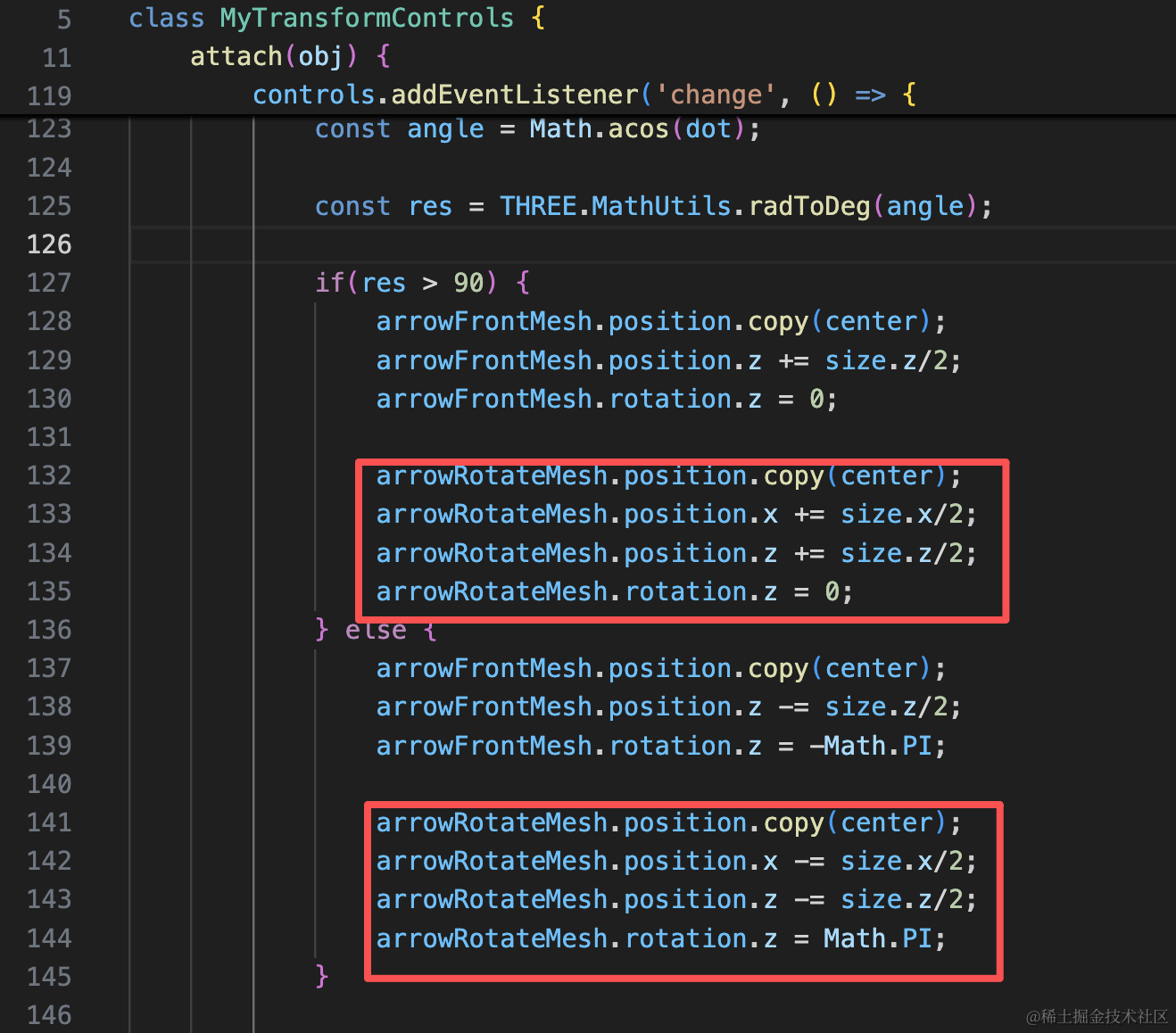Click the '} else {' line

point(376,630)
